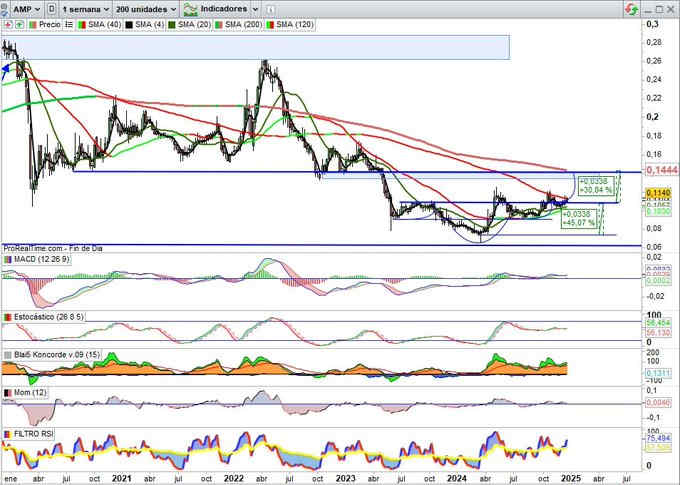Screen dimensions: 680x485
Task: Click the FILTRO RSI label
Action: pos(33,434)
